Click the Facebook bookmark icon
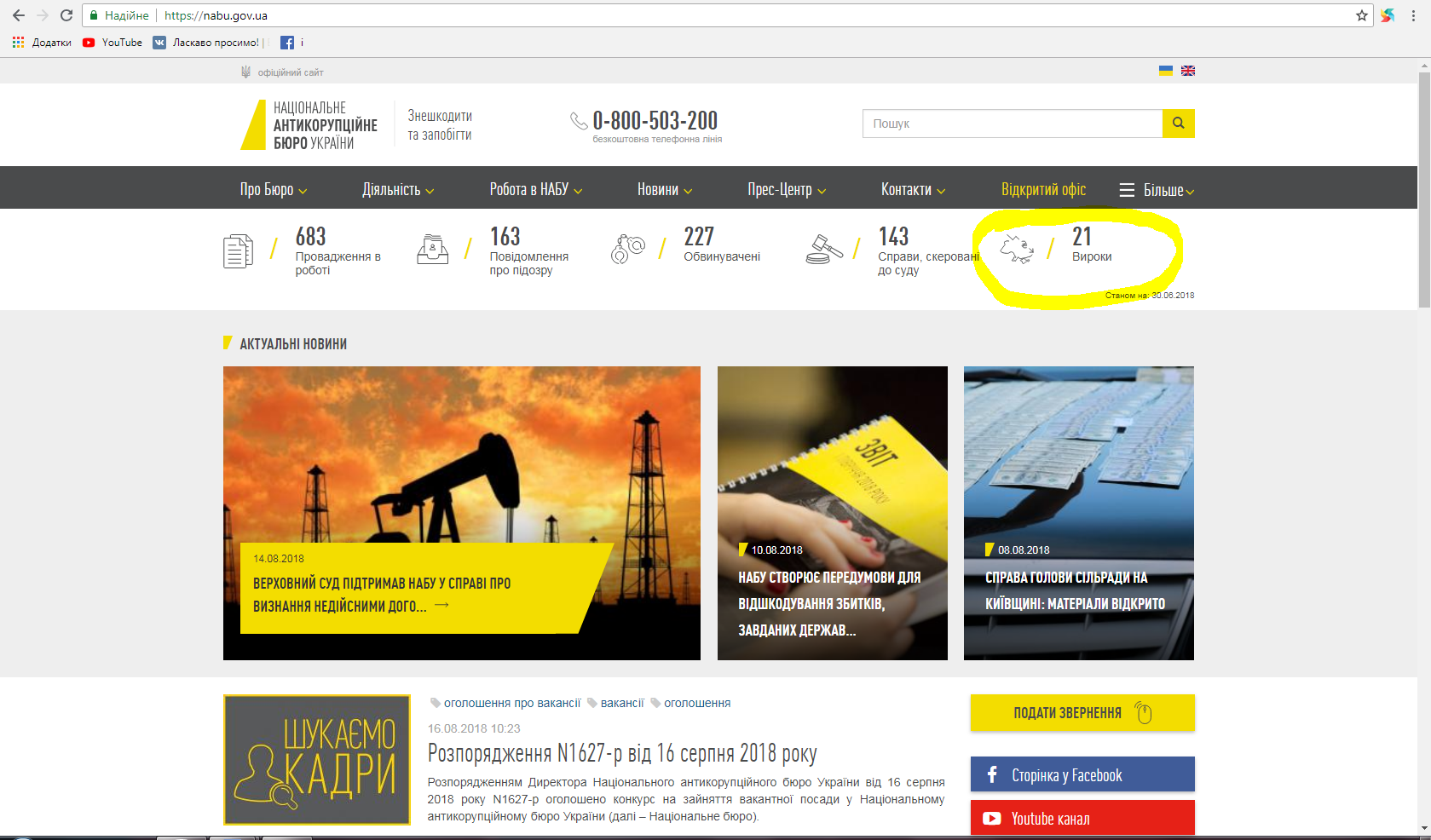The width and height of the screenshot is (1431, 840). [x=287, y=43]
